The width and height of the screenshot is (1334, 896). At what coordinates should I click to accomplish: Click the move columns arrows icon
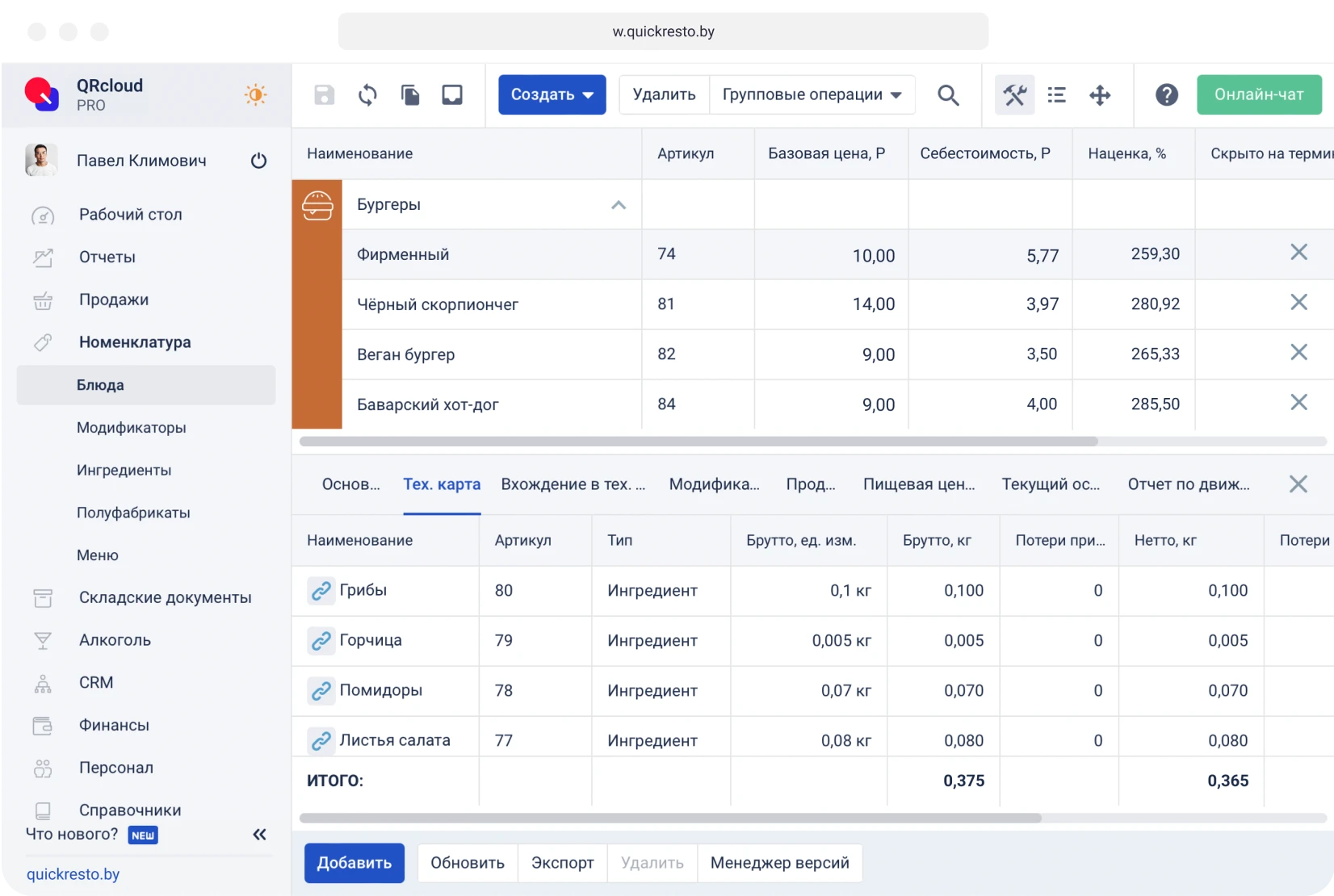click(1099, 94)
